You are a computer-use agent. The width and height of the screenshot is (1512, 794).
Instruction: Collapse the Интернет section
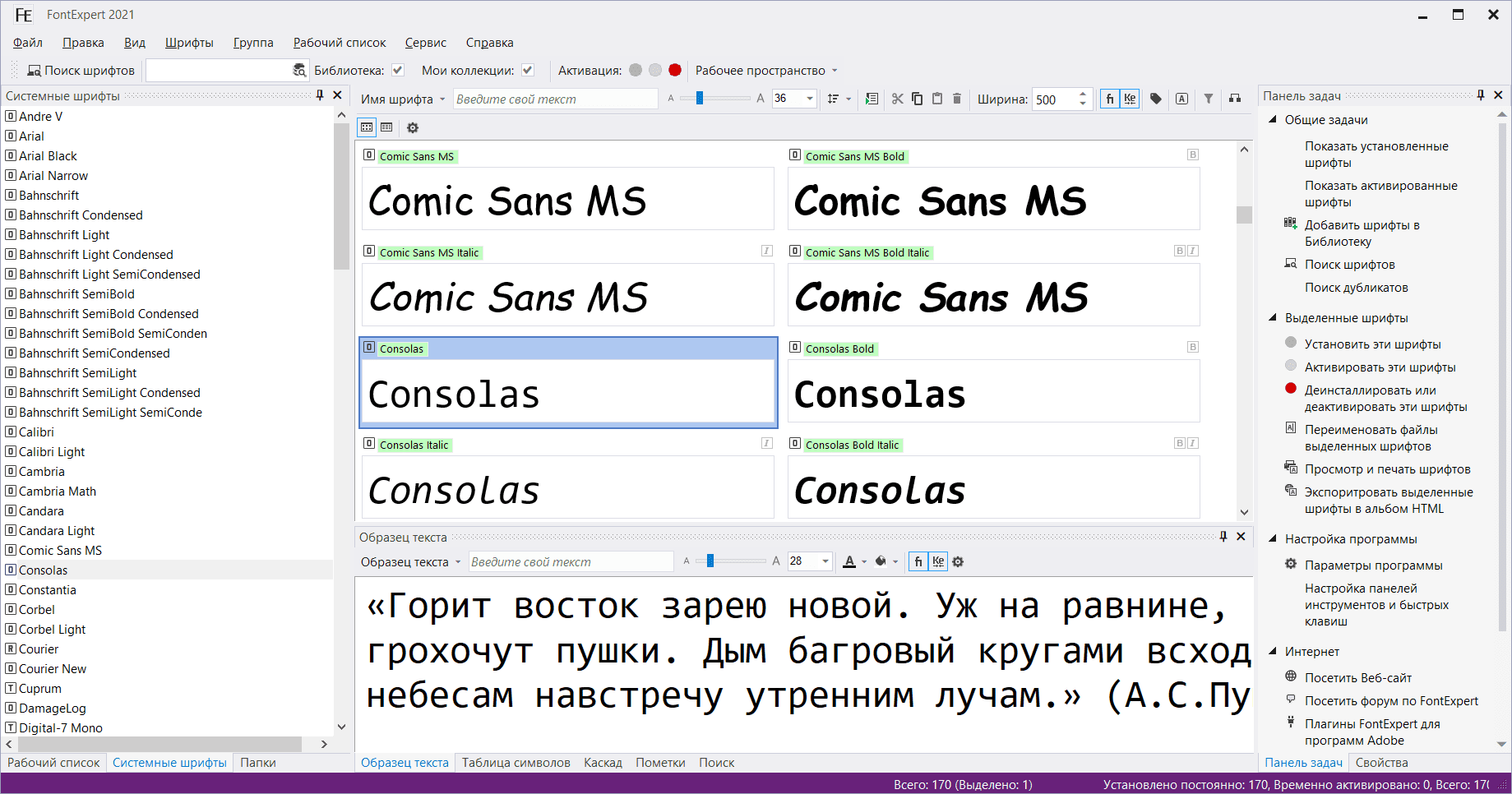pos(1273,652)
